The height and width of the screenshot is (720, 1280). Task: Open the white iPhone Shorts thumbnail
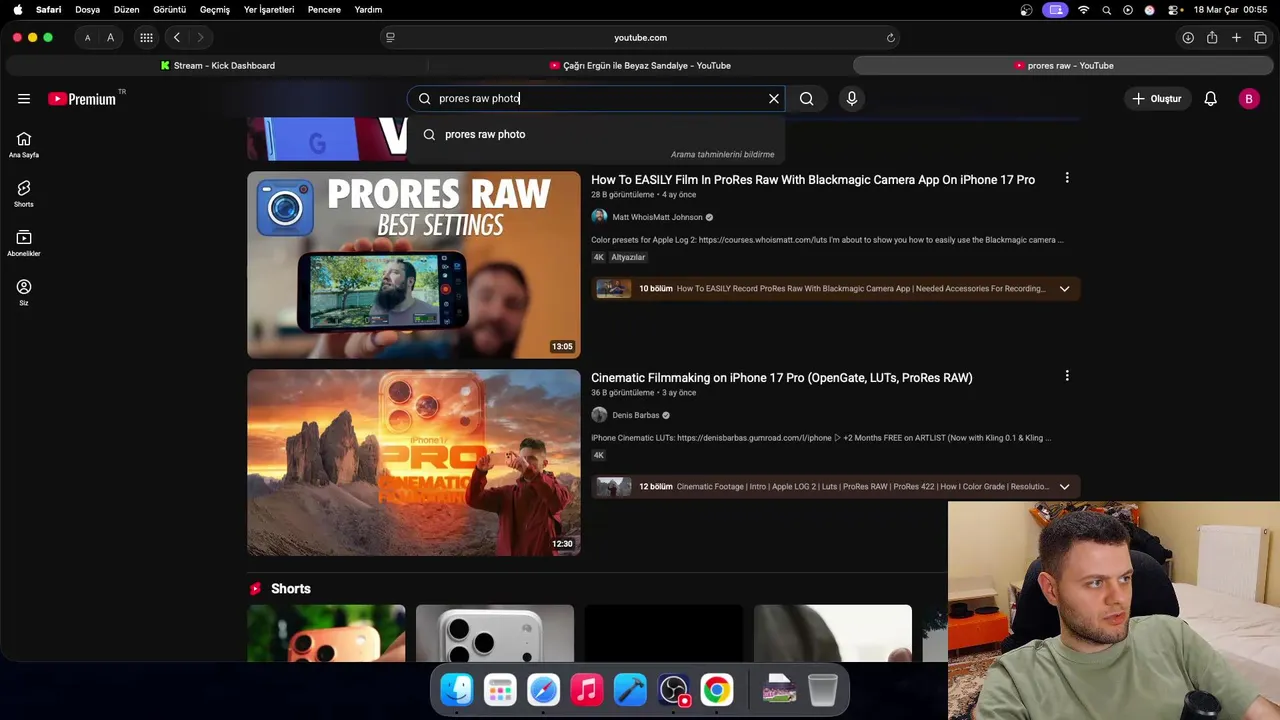click(495, 633)
